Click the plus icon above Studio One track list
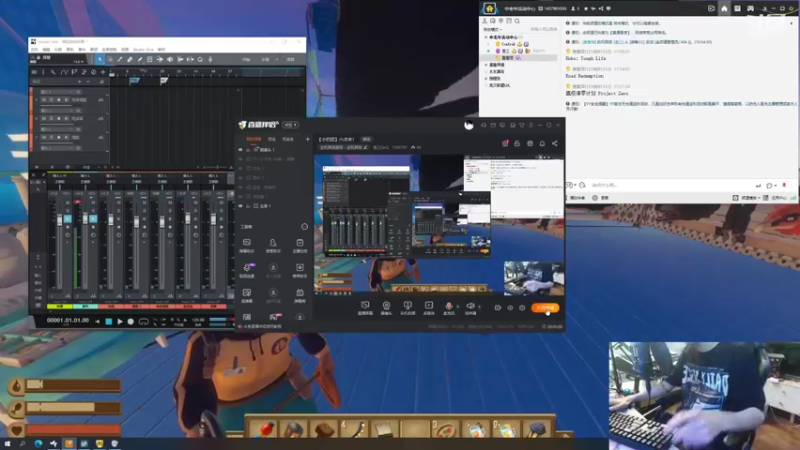The width and height of the screenshot is (800, 450). 103,72
